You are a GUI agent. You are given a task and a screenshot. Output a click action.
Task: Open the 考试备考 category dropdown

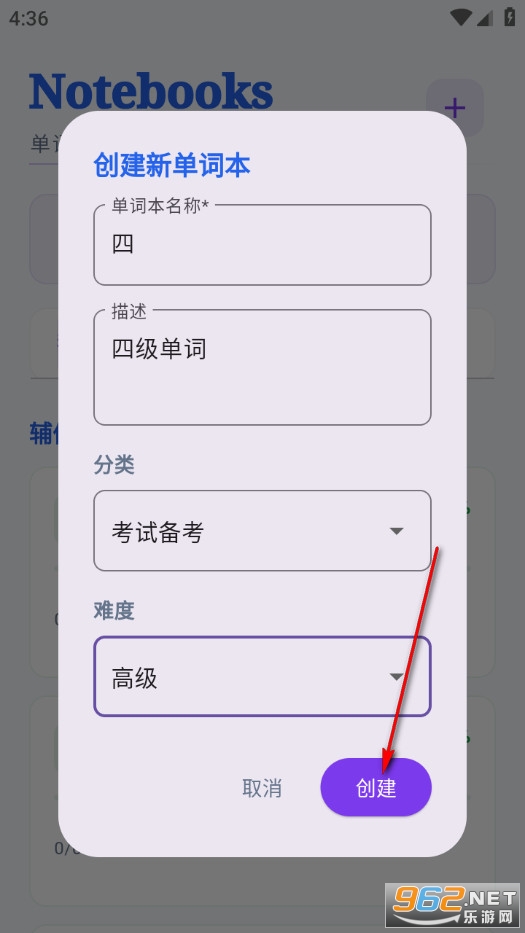pos(262,531)
